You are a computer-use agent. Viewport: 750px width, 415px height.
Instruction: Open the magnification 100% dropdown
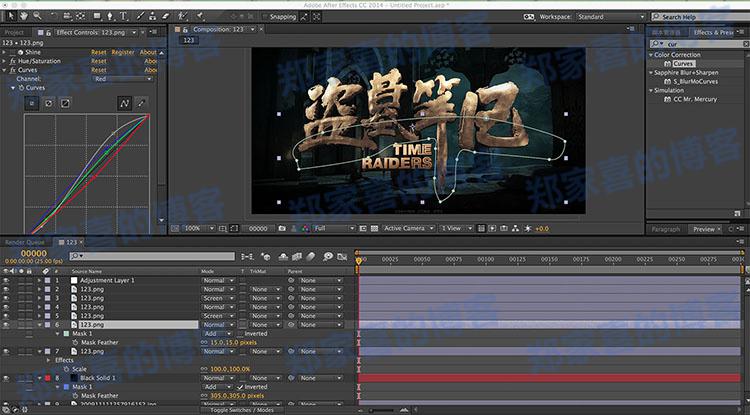(x=199, y=229)
